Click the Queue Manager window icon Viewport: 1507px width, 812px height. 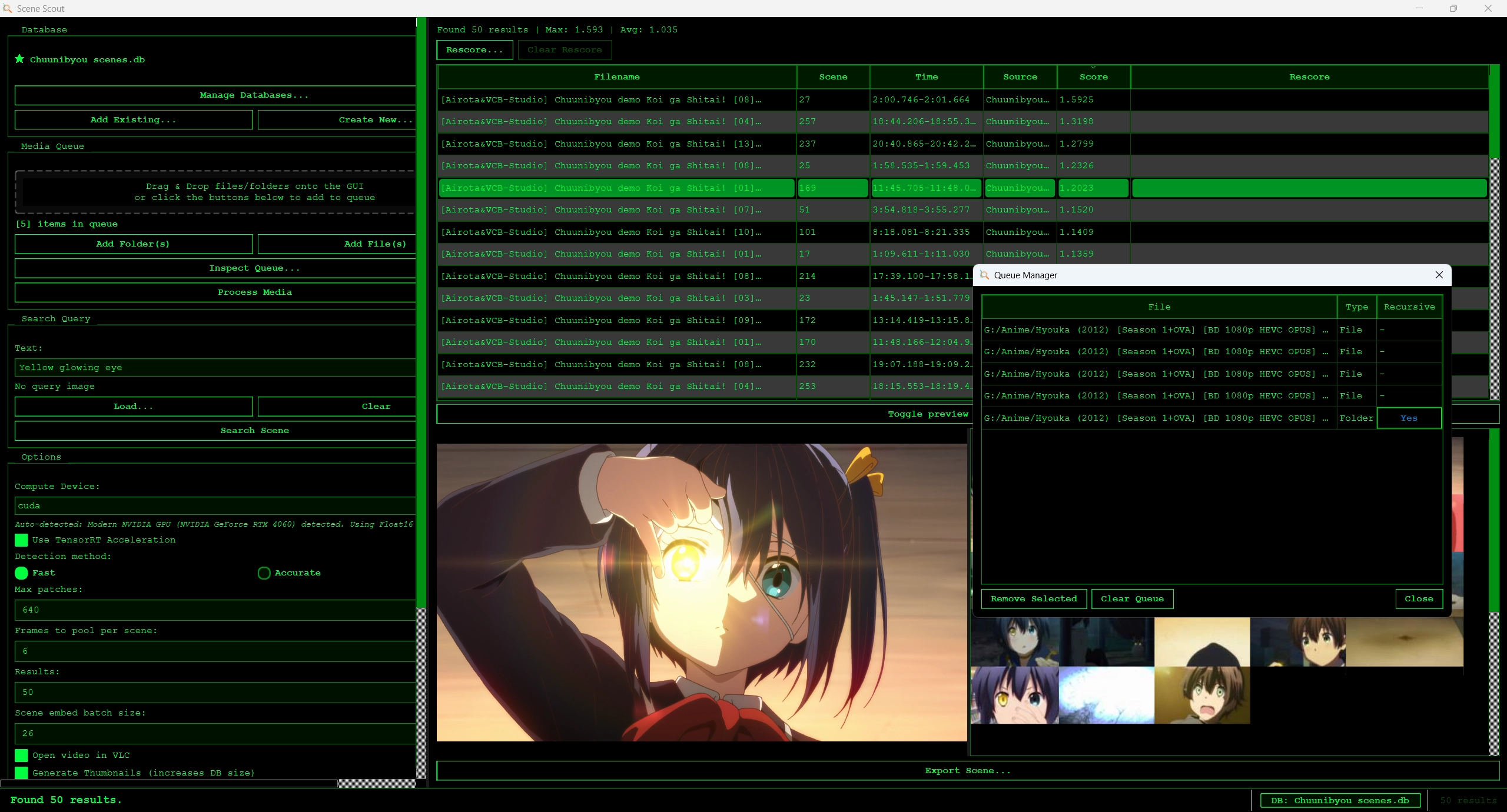984,275
